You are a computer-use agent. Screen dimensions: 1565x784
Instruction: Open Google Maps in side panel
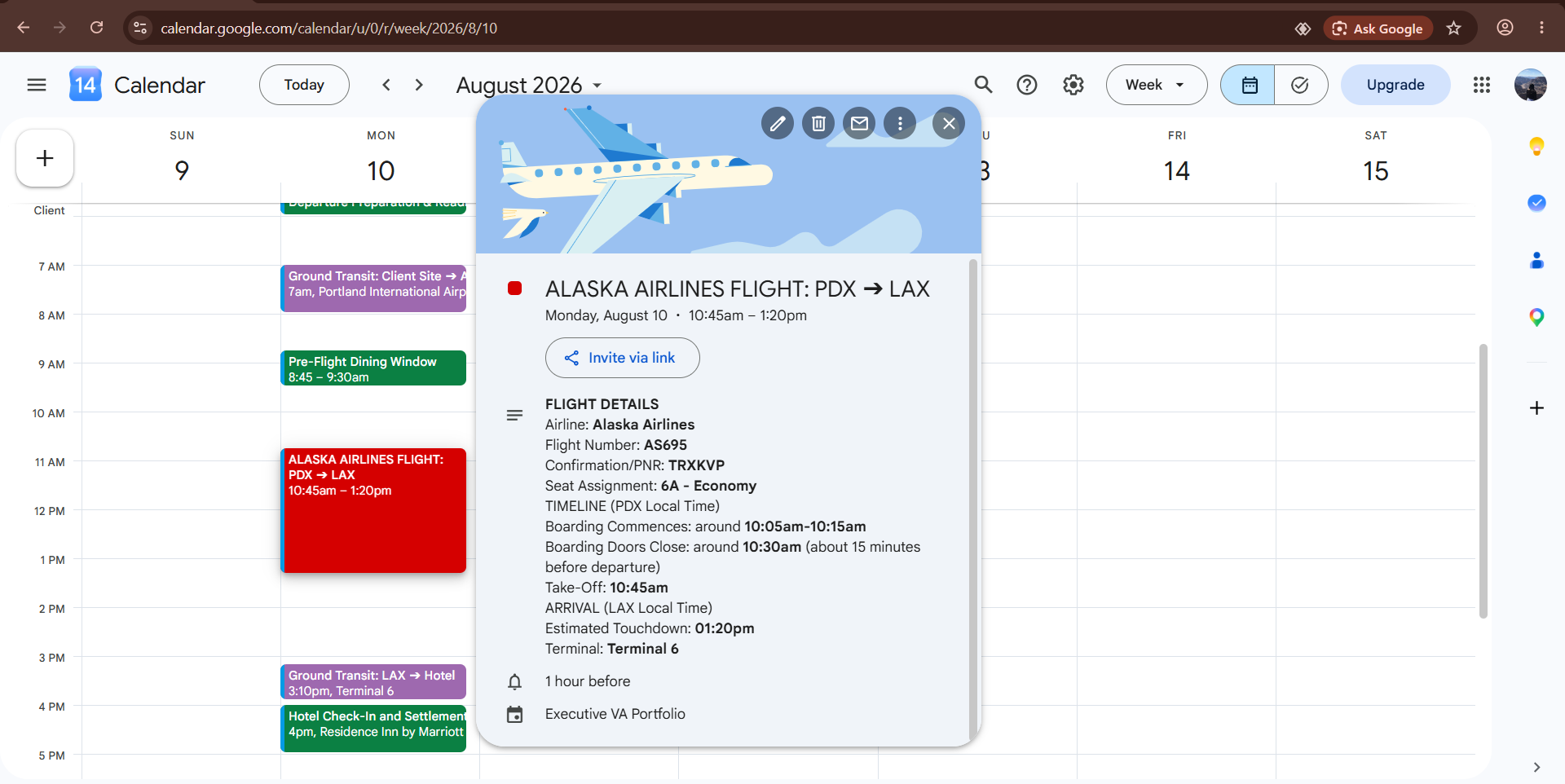coord(1536,317)
